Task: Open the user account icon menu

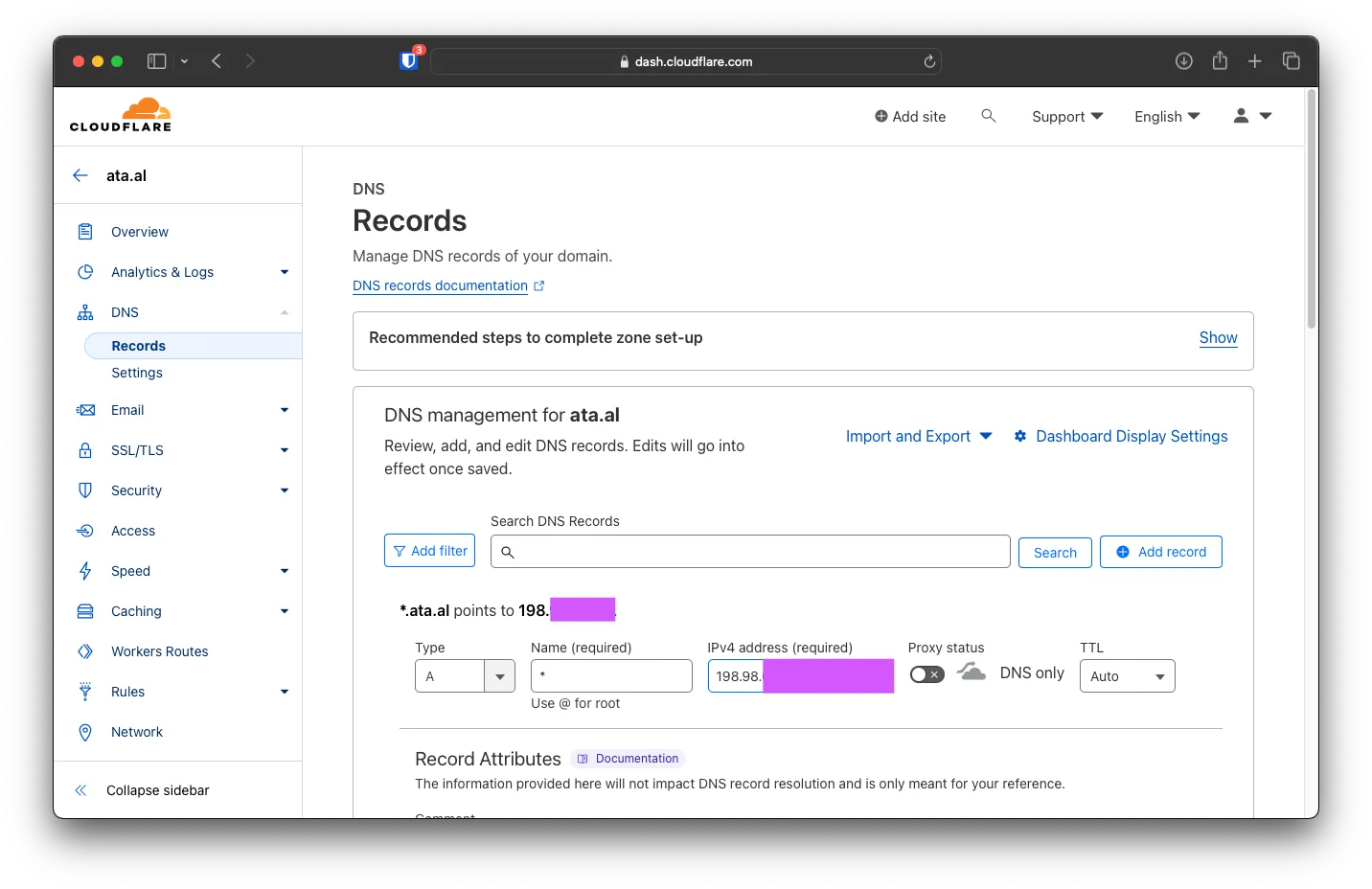Action: point(1252,116)
